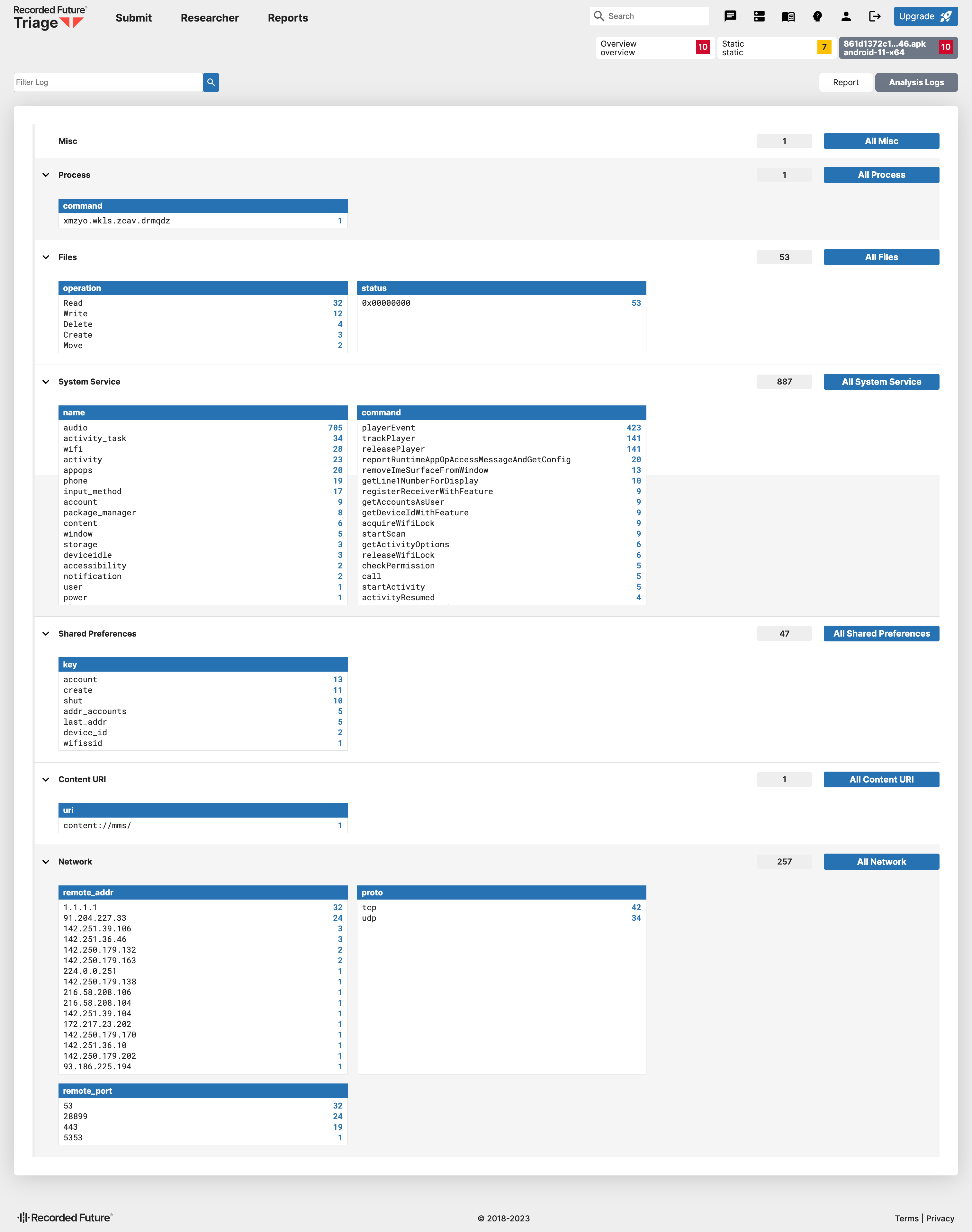The height and width of the screenshot is (1232, 972).
Task: Select the audio service name row
Action: tap(203, 428)
